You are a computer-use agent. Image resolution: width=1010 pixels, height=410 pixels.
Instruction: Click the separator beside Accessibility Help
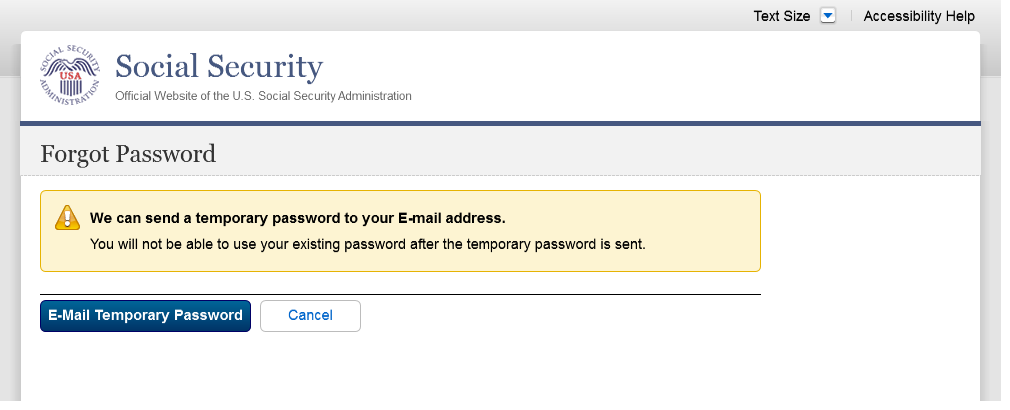coord(851,16)
